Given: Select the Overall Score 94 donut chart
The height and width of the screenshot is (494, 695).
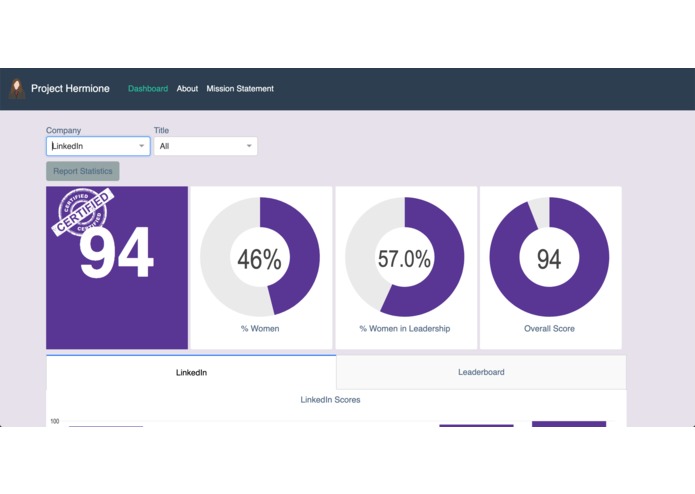Looking at the screenshot, I should click(x=549, y=257).
